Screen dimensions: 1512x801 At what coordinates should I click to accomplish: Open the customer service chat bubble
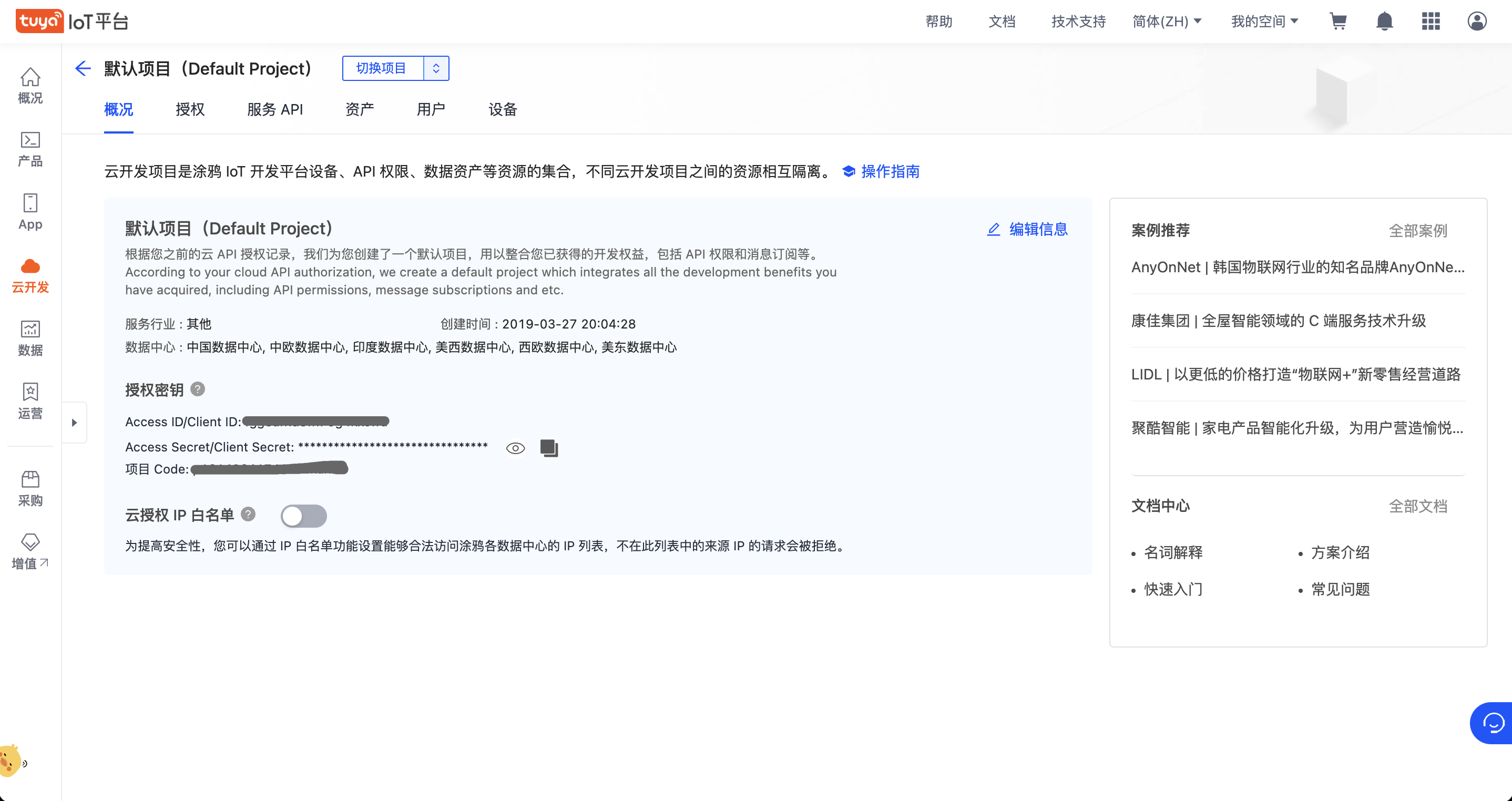[x=1491, y=723]
